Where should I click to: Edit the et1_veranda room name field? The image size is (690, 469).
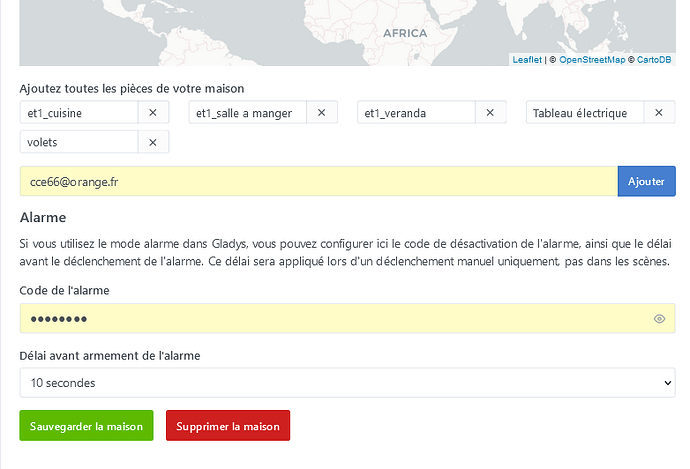click(x=416, y=113)
